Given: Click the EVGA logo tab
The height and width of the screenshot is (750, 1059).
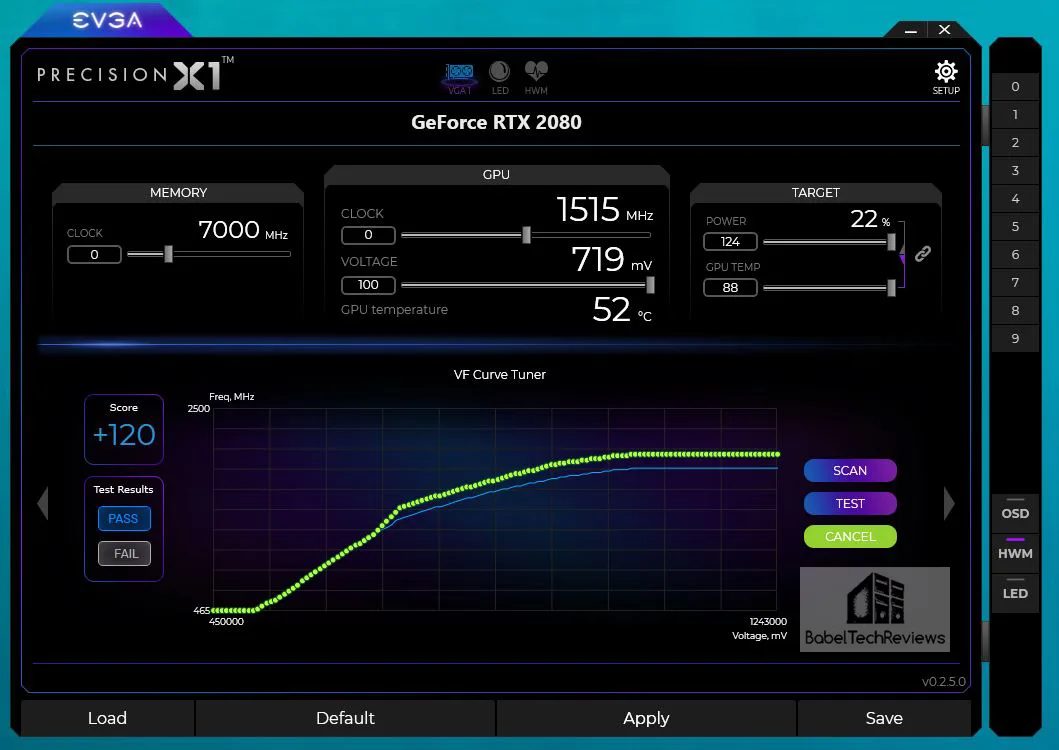Looking at the screenshot, I should click(x=107, y=20).
